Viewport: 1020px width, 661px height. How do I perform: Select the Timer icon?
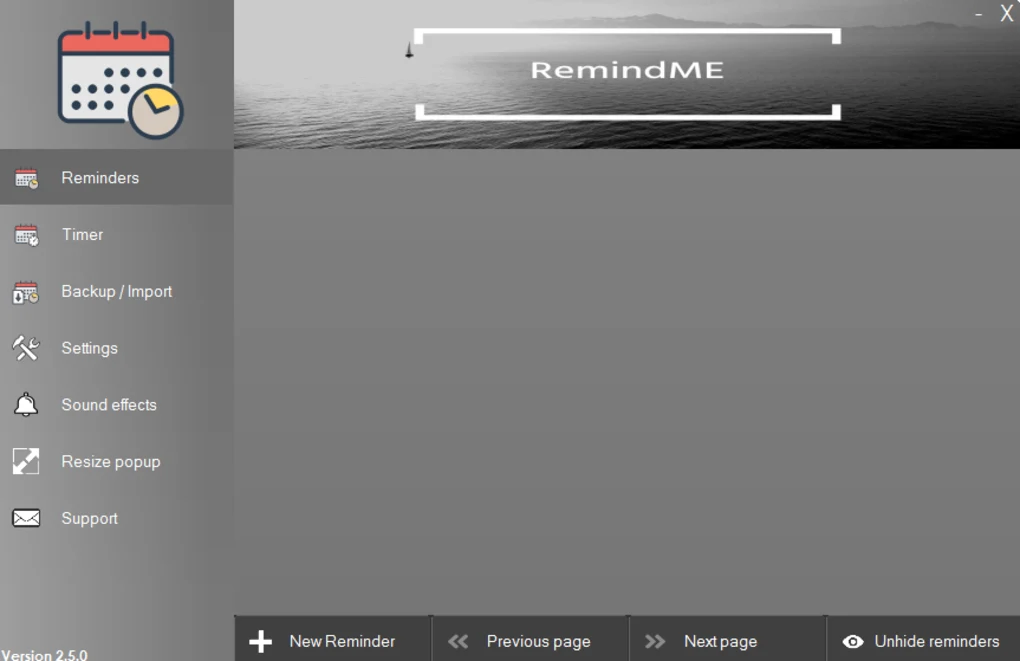[x=27, y=234]
